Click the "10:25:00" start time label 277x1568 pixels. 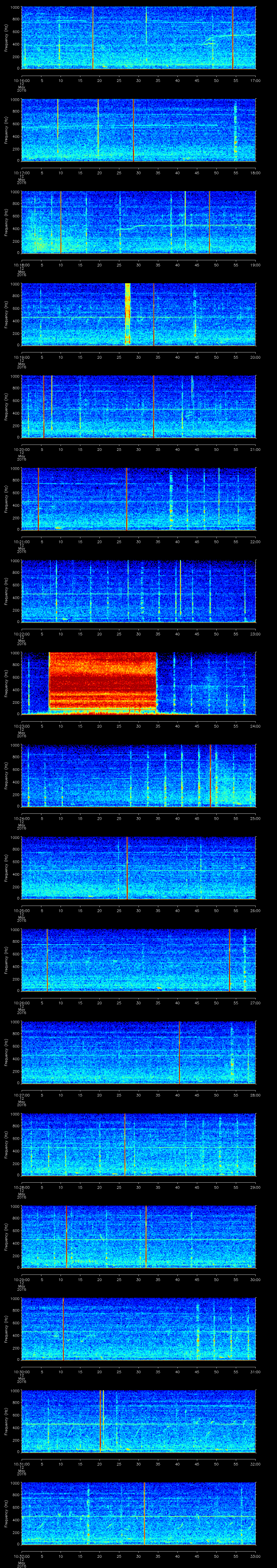[21, 910]
